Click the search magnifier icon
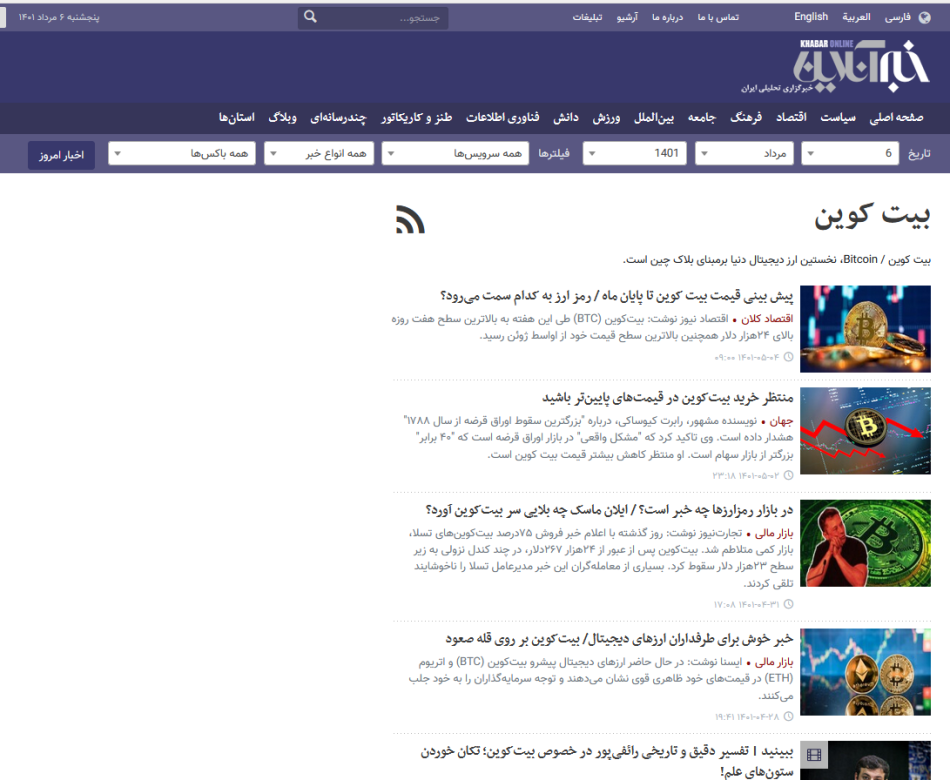This screenshot has width=950, height=780. [311, 16]
